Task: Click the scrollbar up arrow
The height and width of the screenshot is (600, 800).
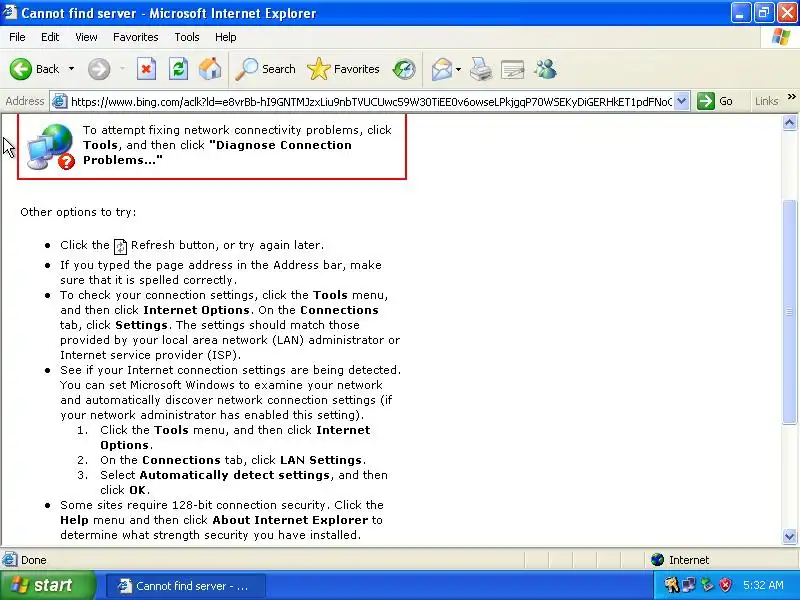Action: 789,122
